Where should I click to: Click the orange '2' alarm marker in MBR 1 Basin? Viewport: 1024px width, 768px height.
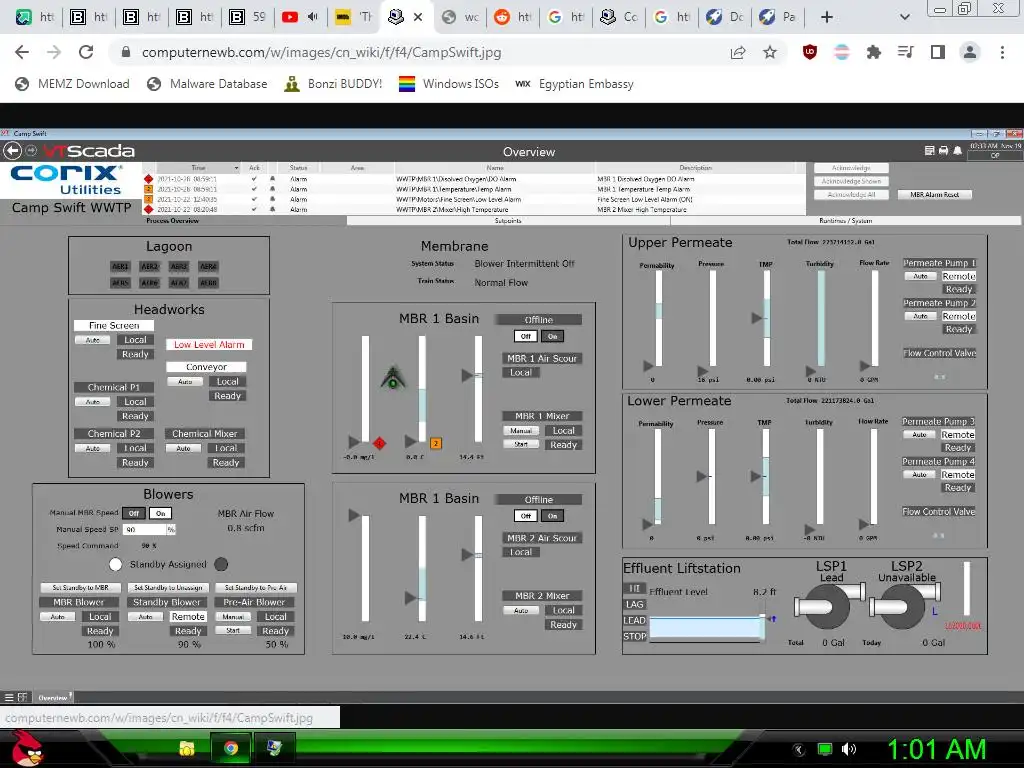(x=436, y=443)
